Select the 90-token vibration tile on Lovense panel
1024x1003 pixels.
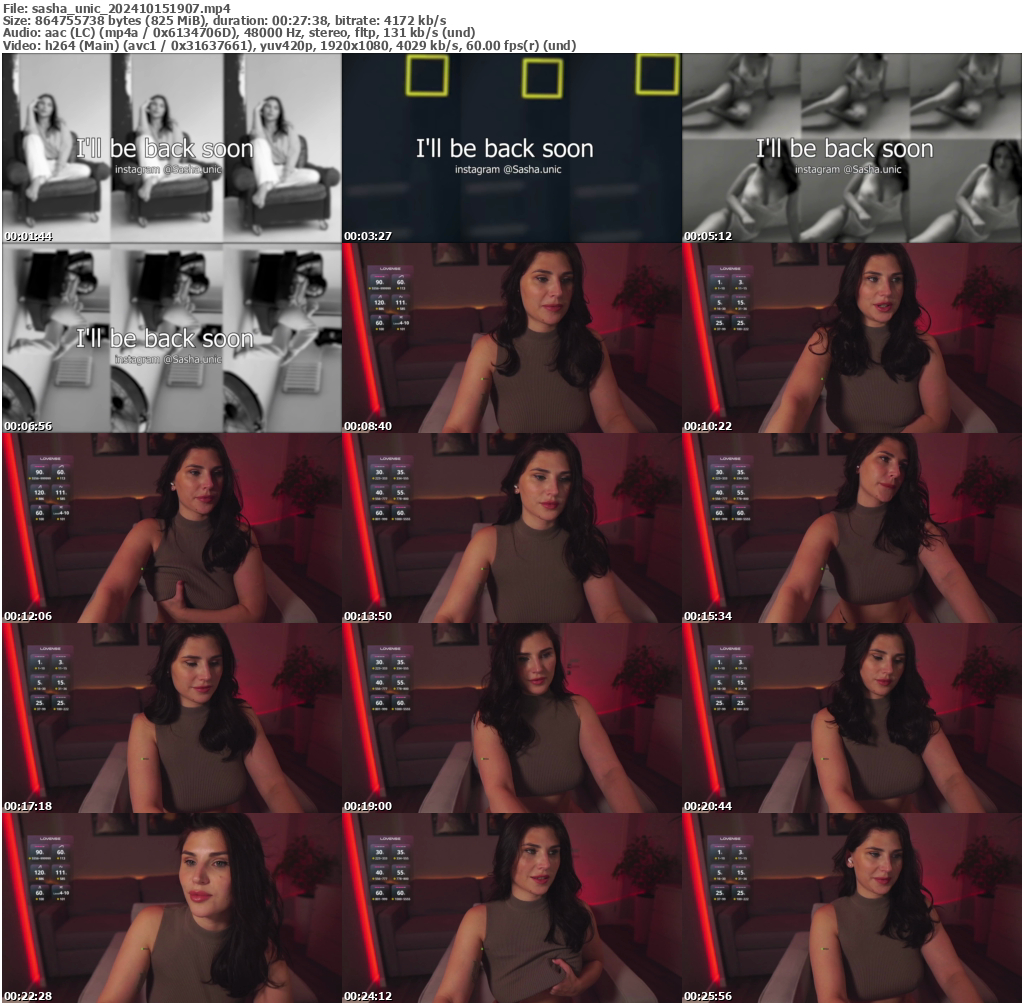(x=380, y=282)
